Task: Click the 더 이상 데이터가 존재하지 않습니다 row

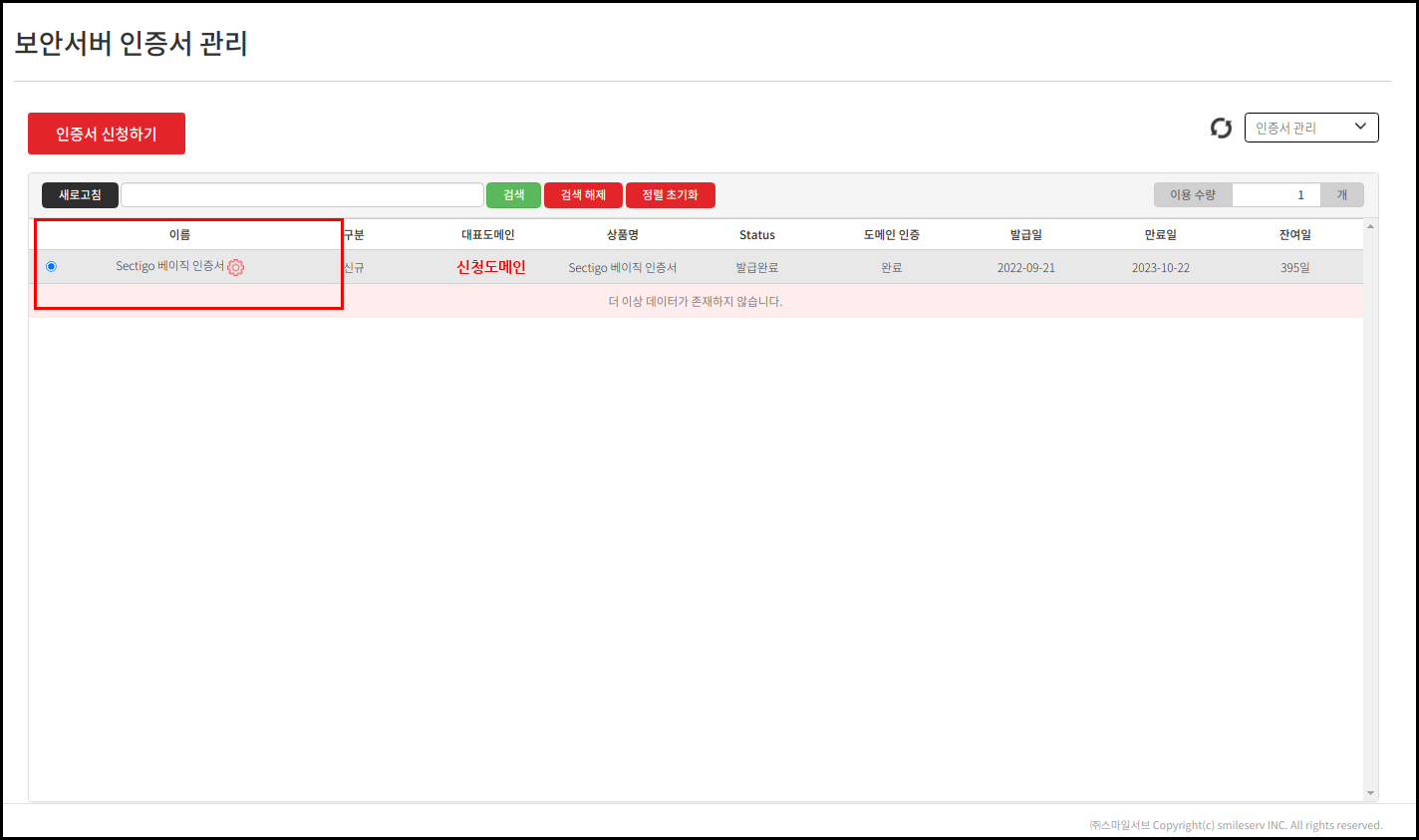Action: tap(696, 301)
